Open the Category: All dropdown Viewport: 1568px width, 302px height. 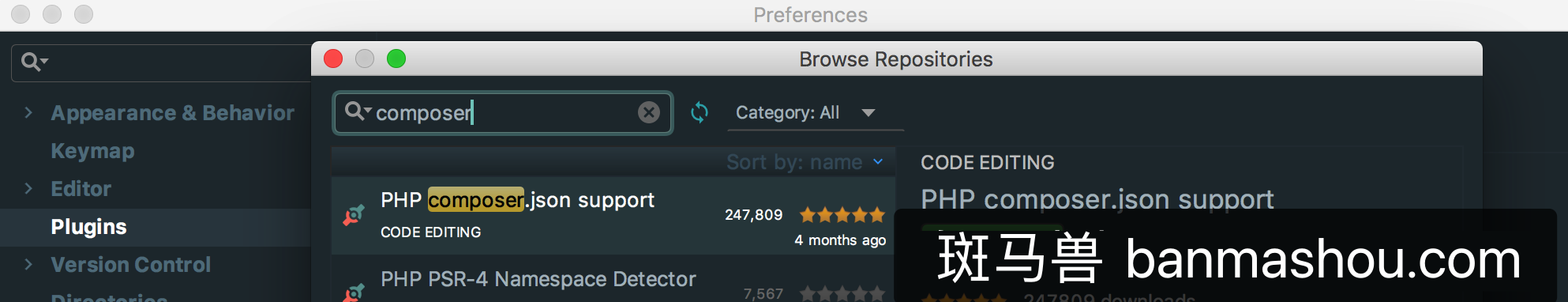pyautogui.click(x=816, y=113)
